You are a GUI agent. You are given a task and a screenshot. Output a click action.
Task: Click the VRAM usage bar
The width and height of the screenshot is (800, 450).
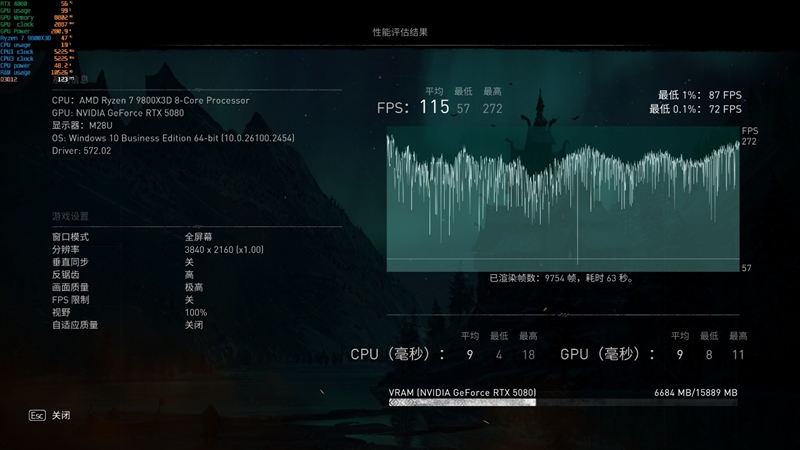point(563,402)
